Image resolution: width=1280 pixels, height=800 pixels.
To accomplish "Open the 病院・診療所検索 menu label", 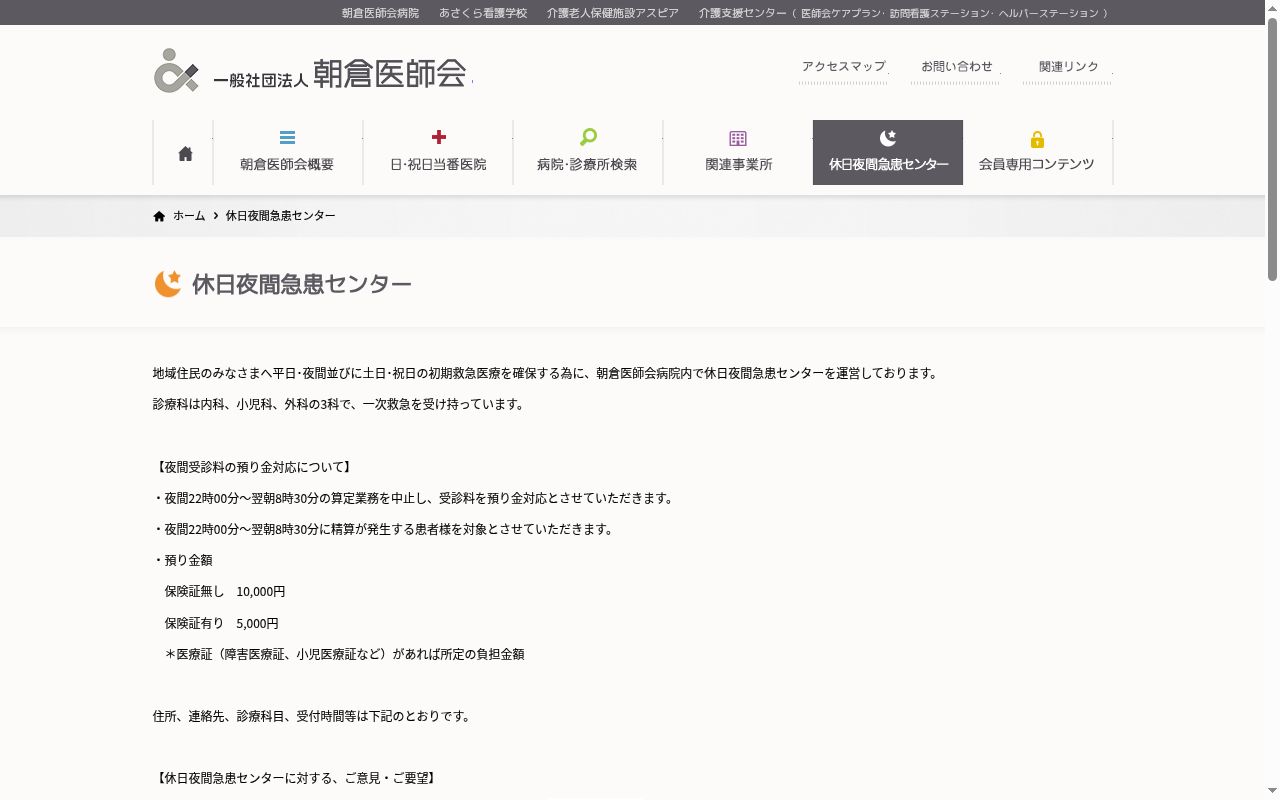I will click(x=587, y=164).
